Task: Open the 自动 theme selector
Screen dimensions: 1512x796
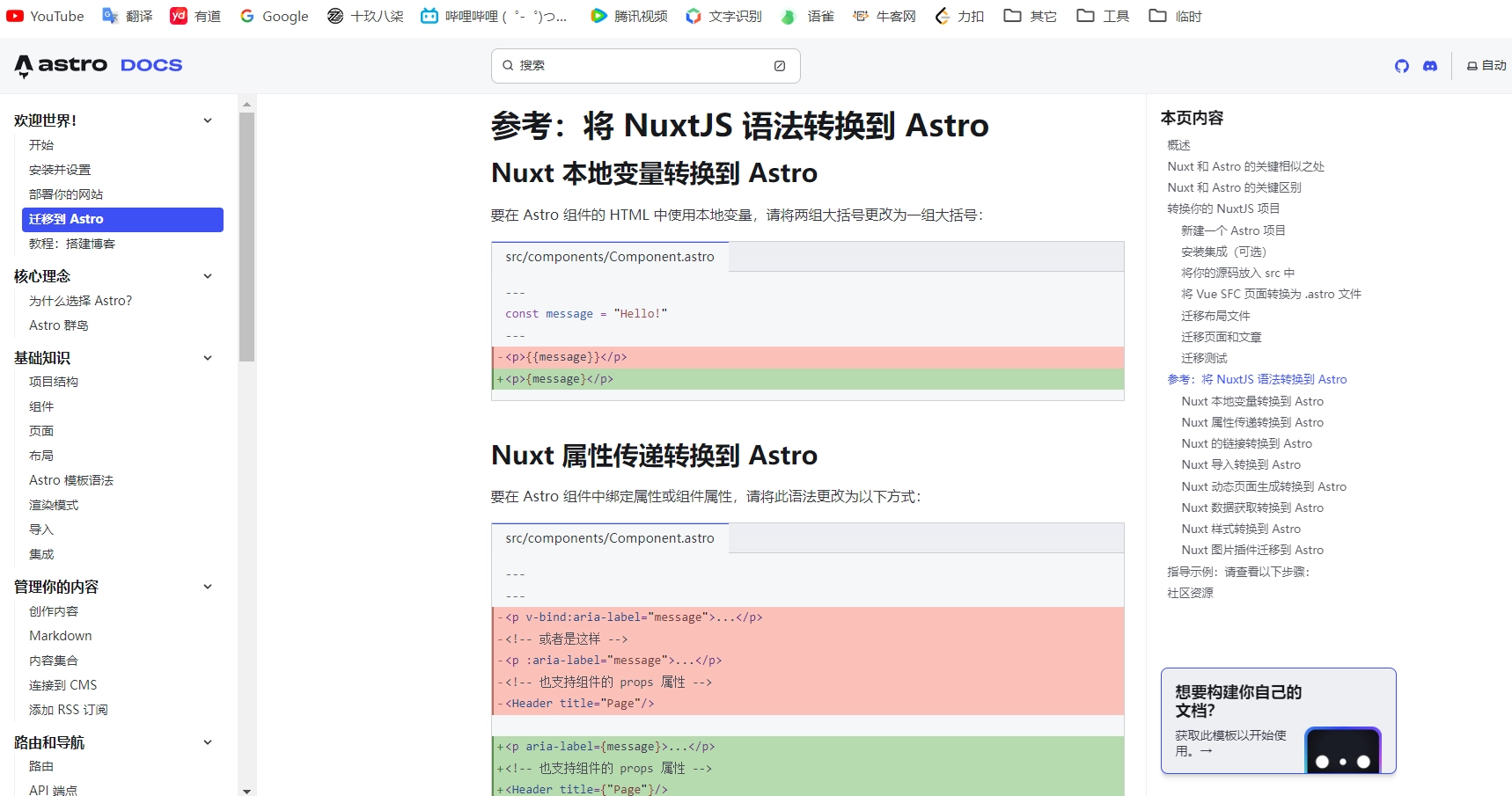Action: pyautogui.click(x=1486, y=66)
